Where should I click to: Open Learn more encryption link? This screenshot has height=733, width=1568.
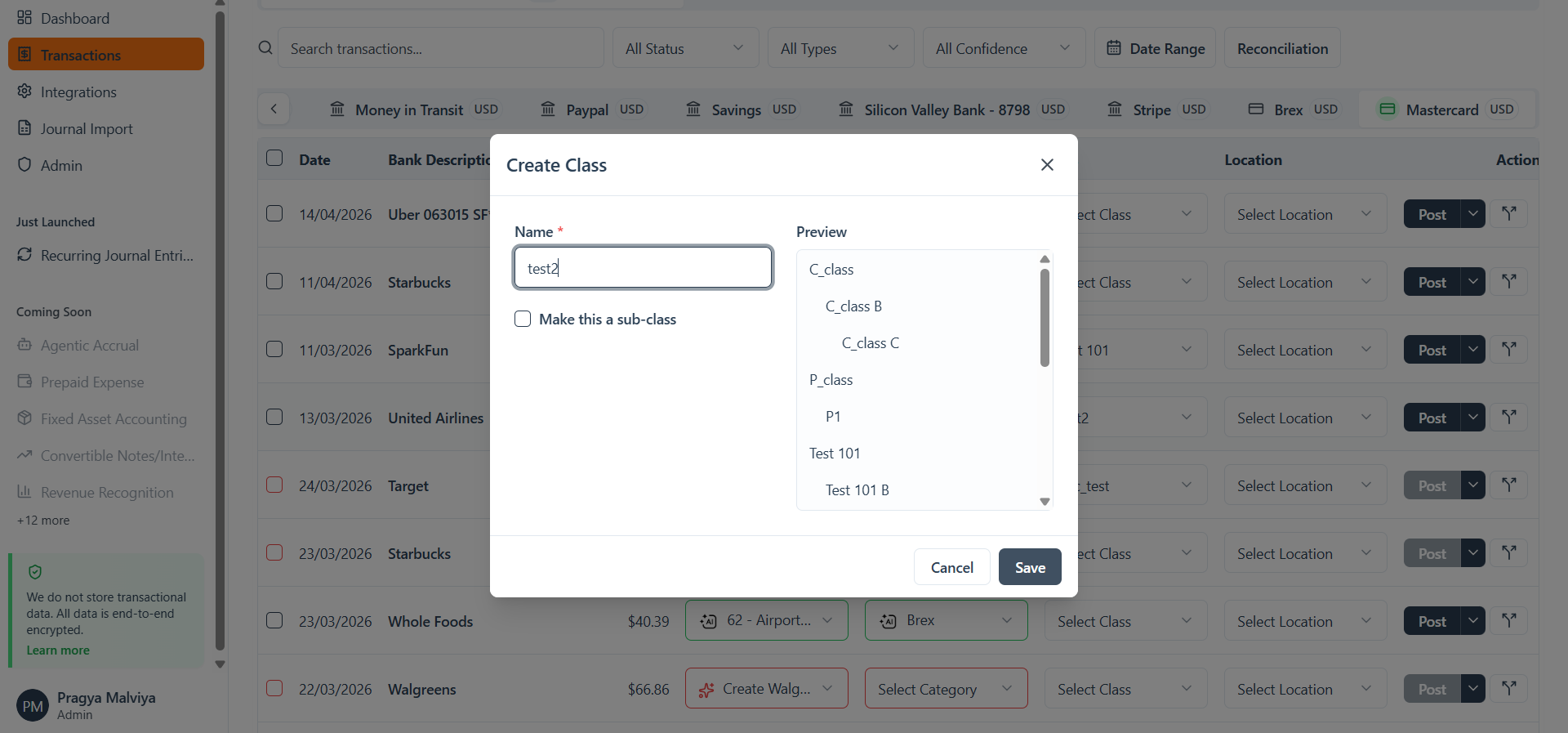(x=58, y=650)
